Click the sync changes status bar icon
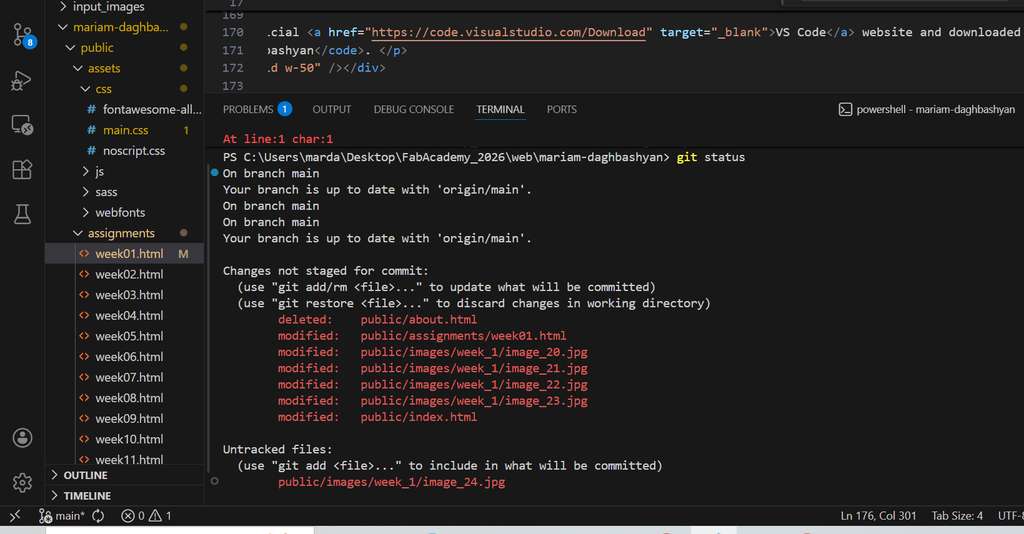This screenshot has height=534, width=1024. pos(98,516)
